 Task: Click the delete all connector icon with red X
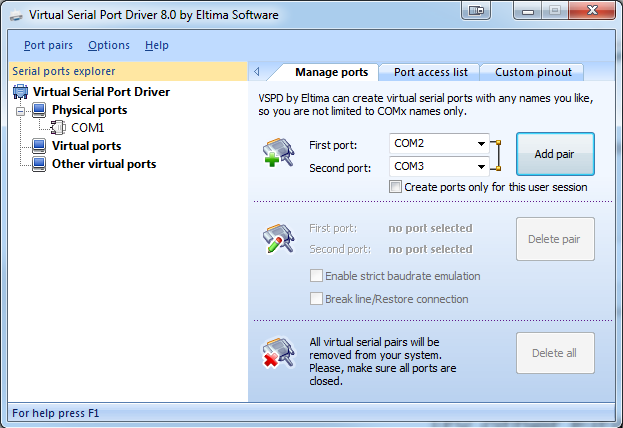(279, 353)
